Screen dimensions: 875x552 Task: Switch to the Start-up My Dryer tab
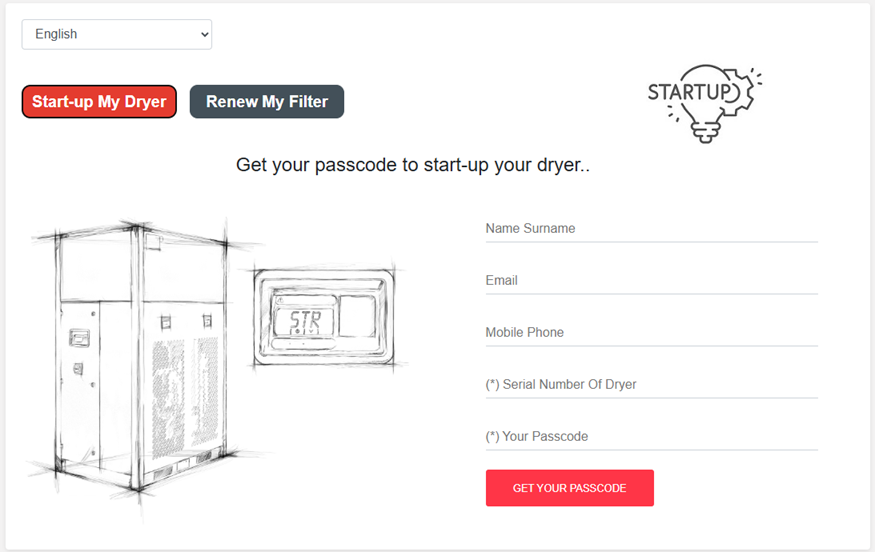(x=99, y=102)
